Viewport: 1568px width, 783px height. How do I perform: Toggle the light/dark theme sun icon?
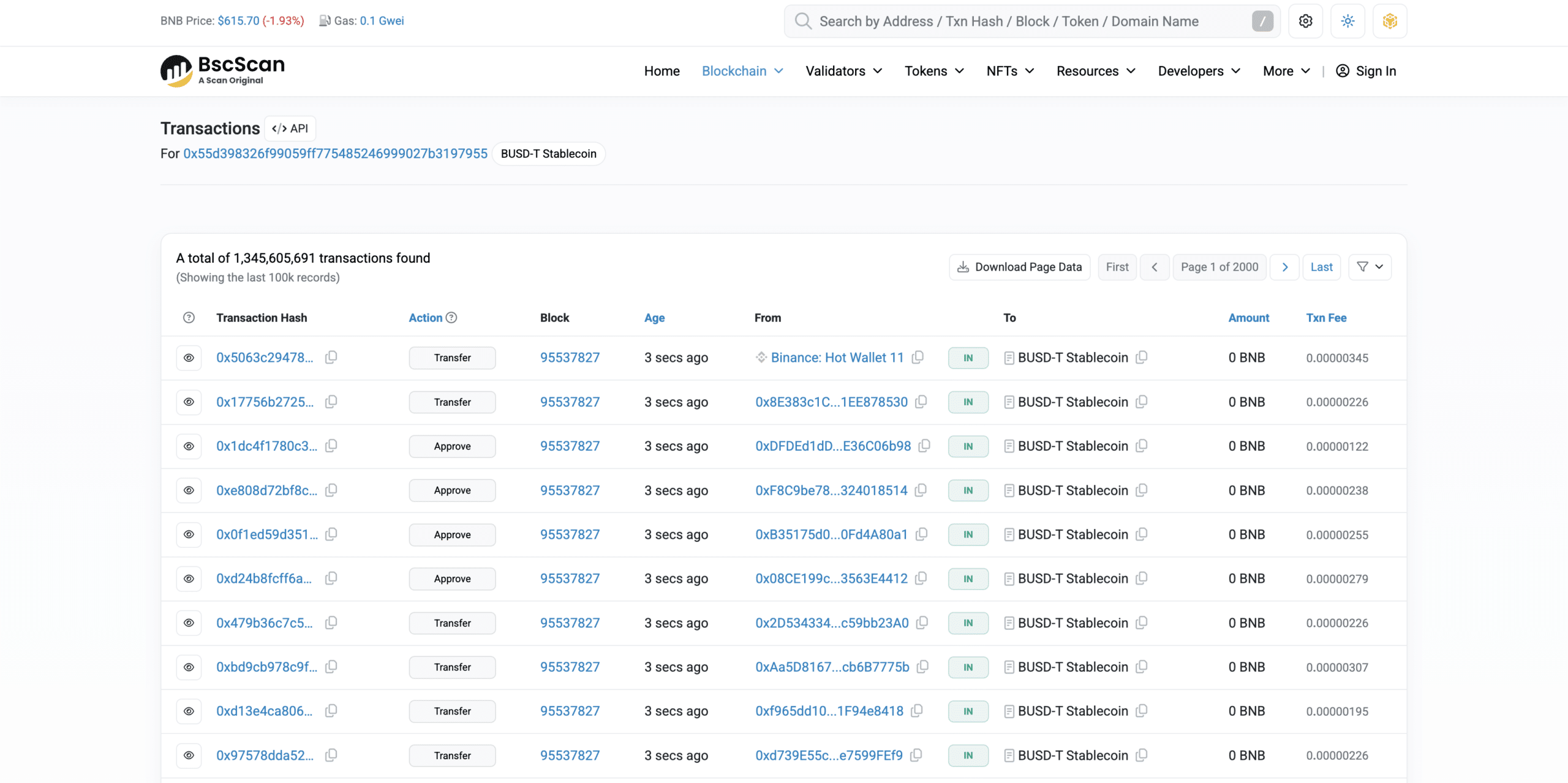(1347, 20)
